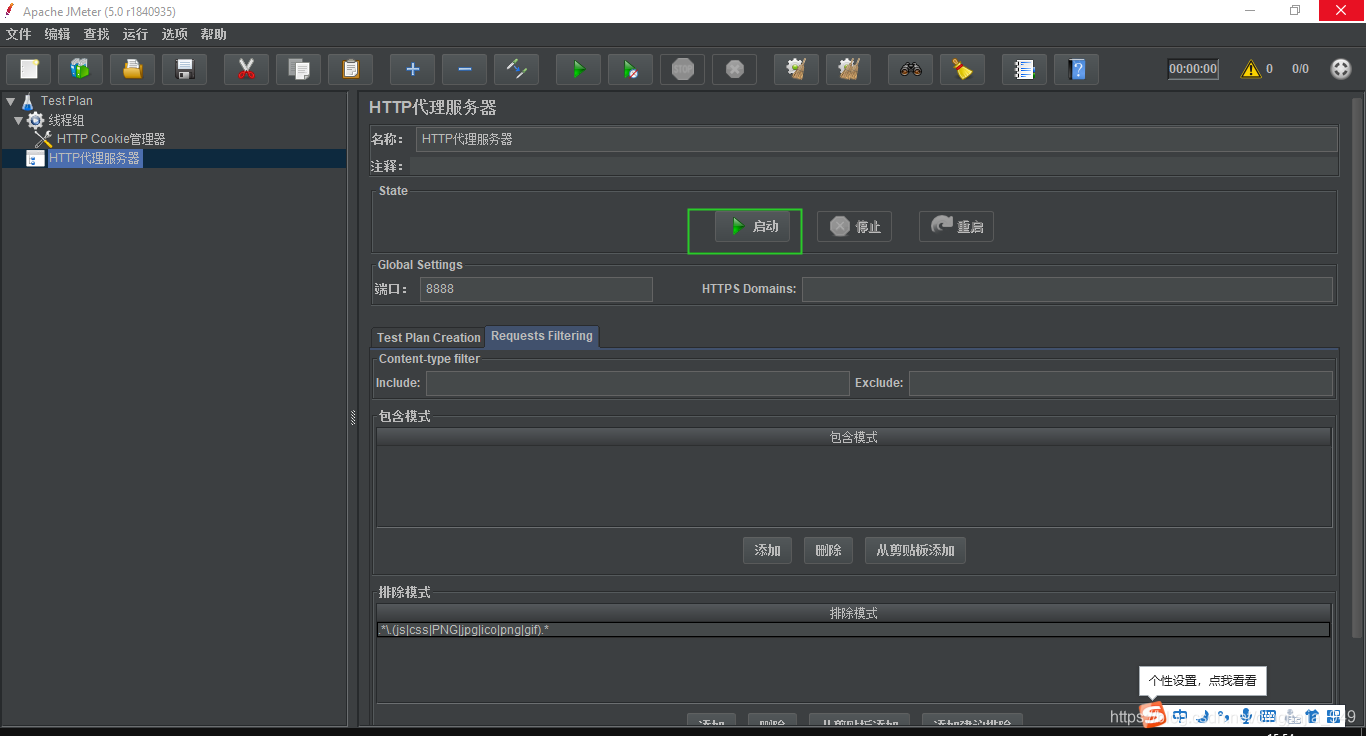Viewport: 1366px width, 736px height.
Task: Click the grey Stop toolbar icon
Action: (x=683, y=69)
